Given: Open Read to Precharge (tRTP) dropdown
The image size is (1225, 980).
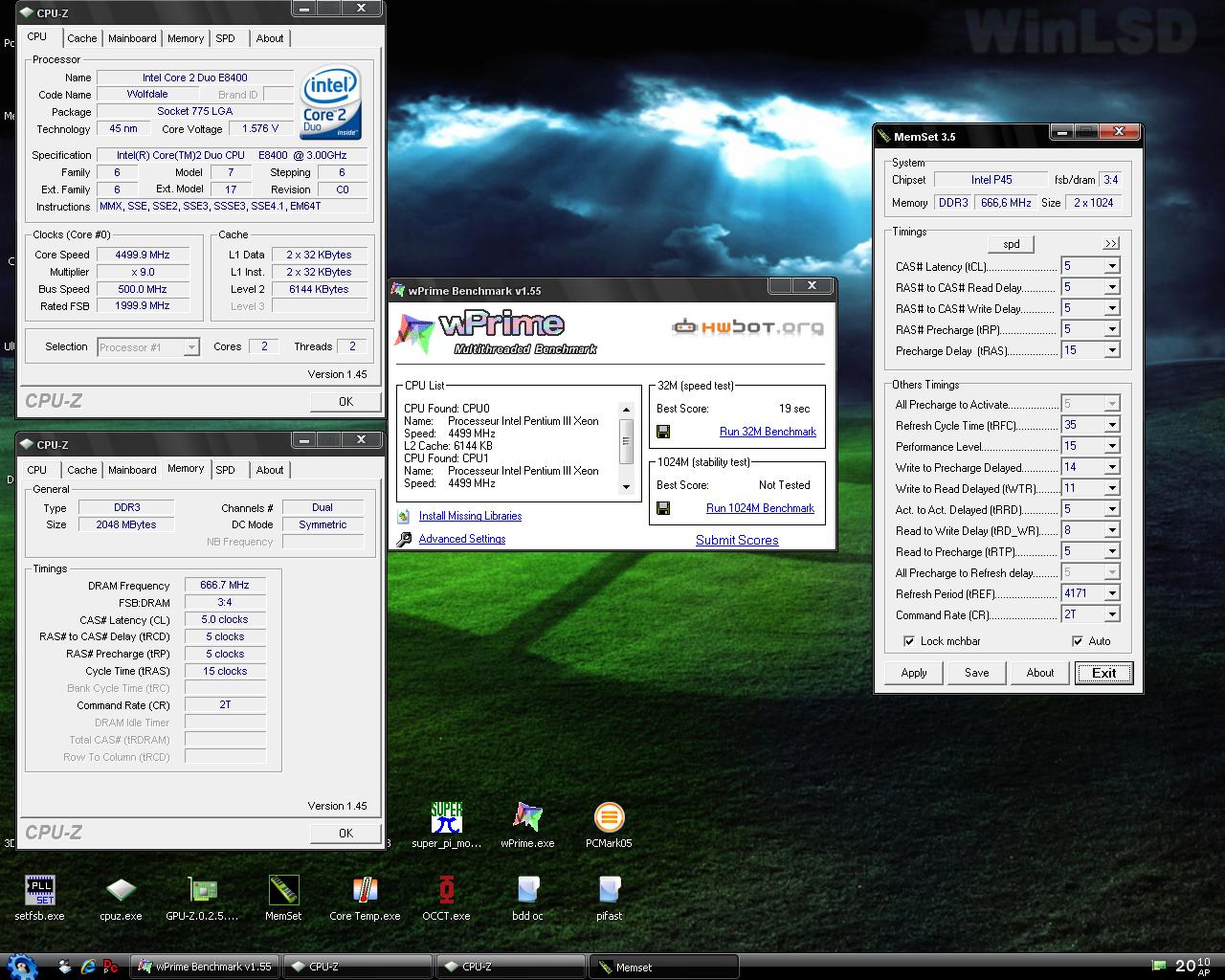Looking at the screenshot, I should click(x=1112, y=551).
